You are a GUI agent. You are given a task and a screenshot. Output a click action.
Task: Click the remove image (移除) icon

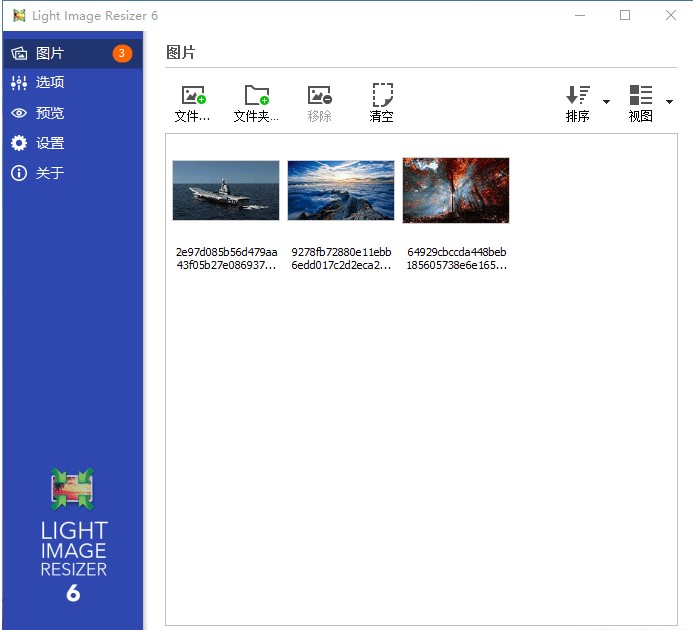coord(320,95)
